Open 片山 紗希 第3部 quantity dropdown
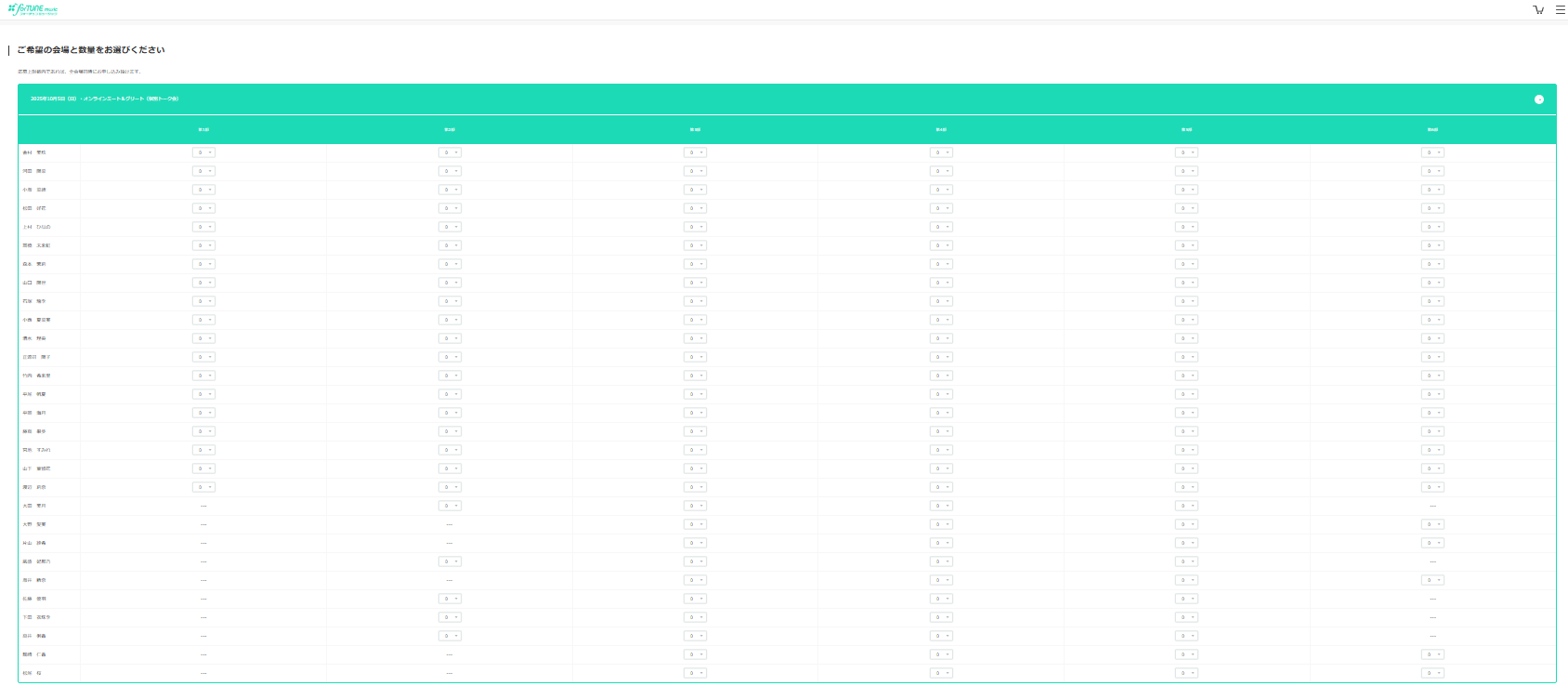This screenshot has width=1568, height=686. pyautogui.click(x=695, y=543)
